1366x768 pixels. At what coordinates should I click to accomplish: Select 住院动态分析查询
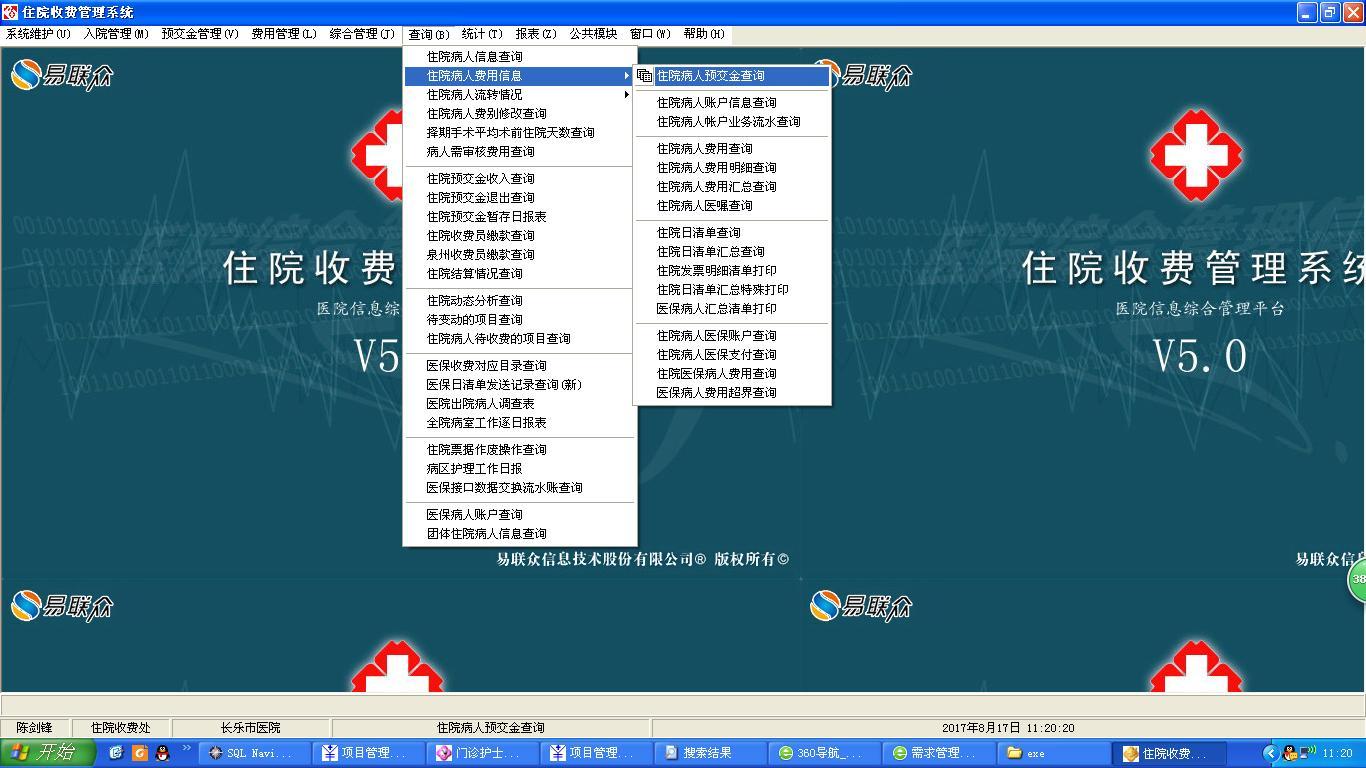click(x=518, y=301)
